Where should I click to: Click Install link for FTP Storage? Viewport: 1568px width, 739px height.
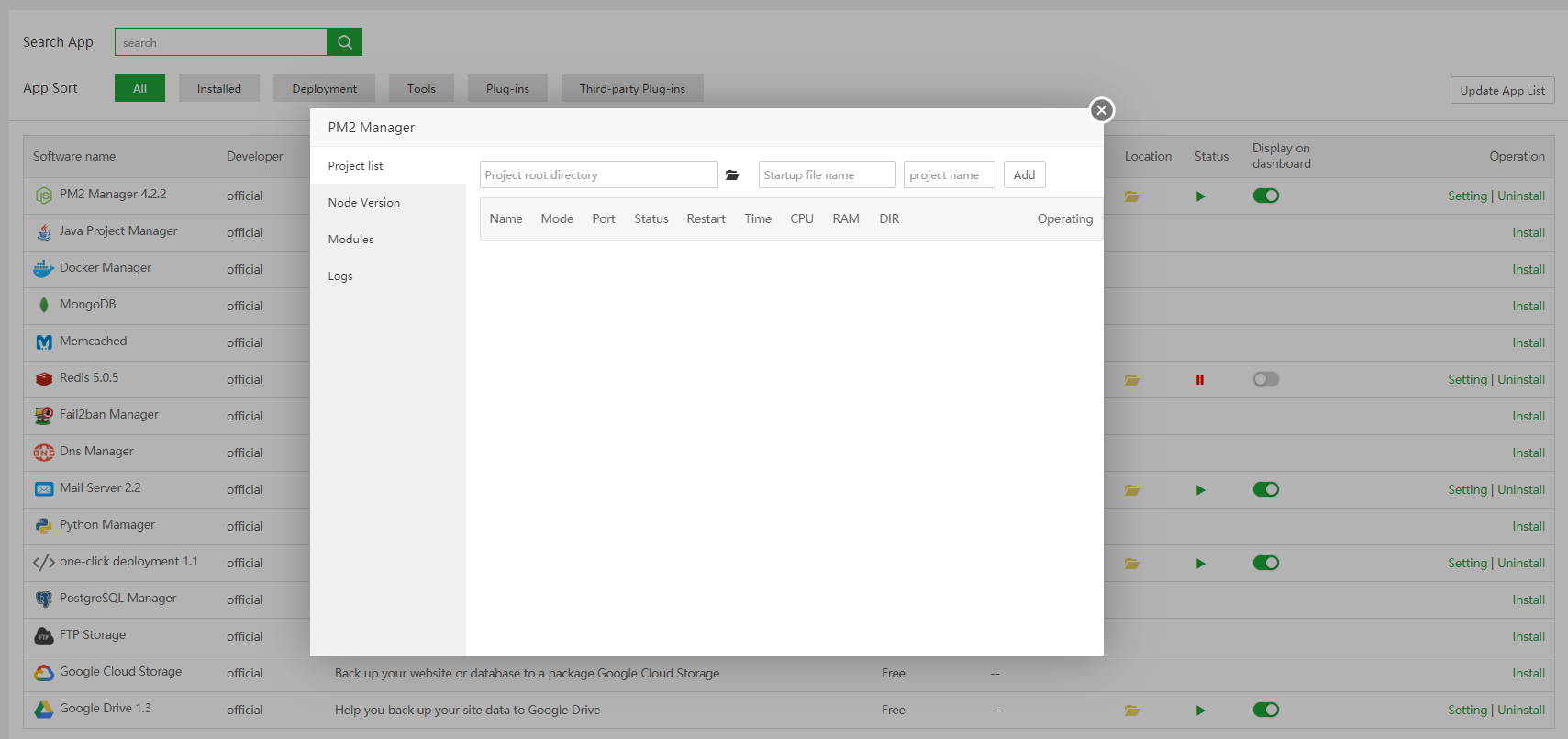click(x=1528, y=636)
